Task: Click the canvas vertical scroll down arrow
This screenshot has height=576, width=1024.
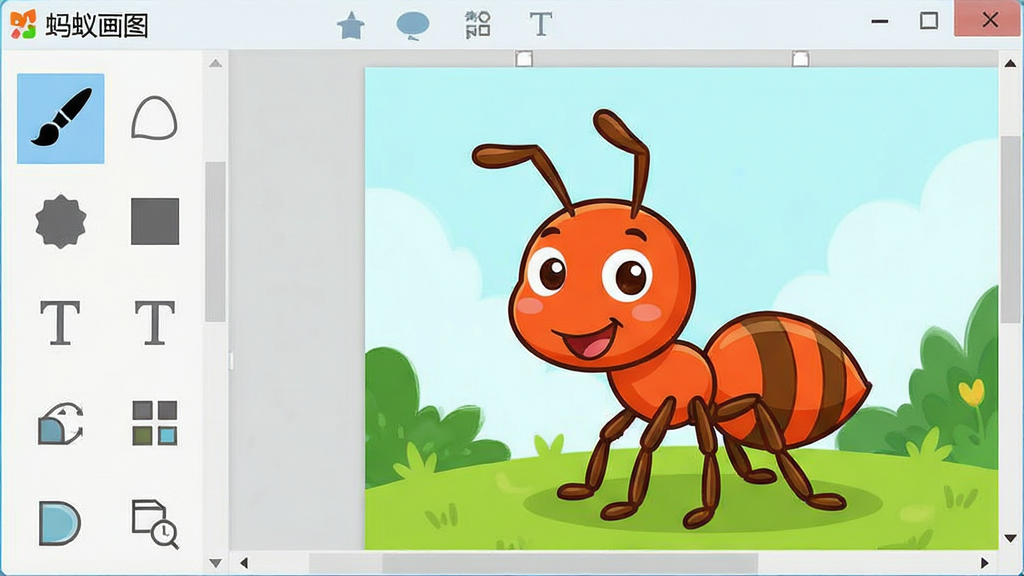Action: [1010, 539]
